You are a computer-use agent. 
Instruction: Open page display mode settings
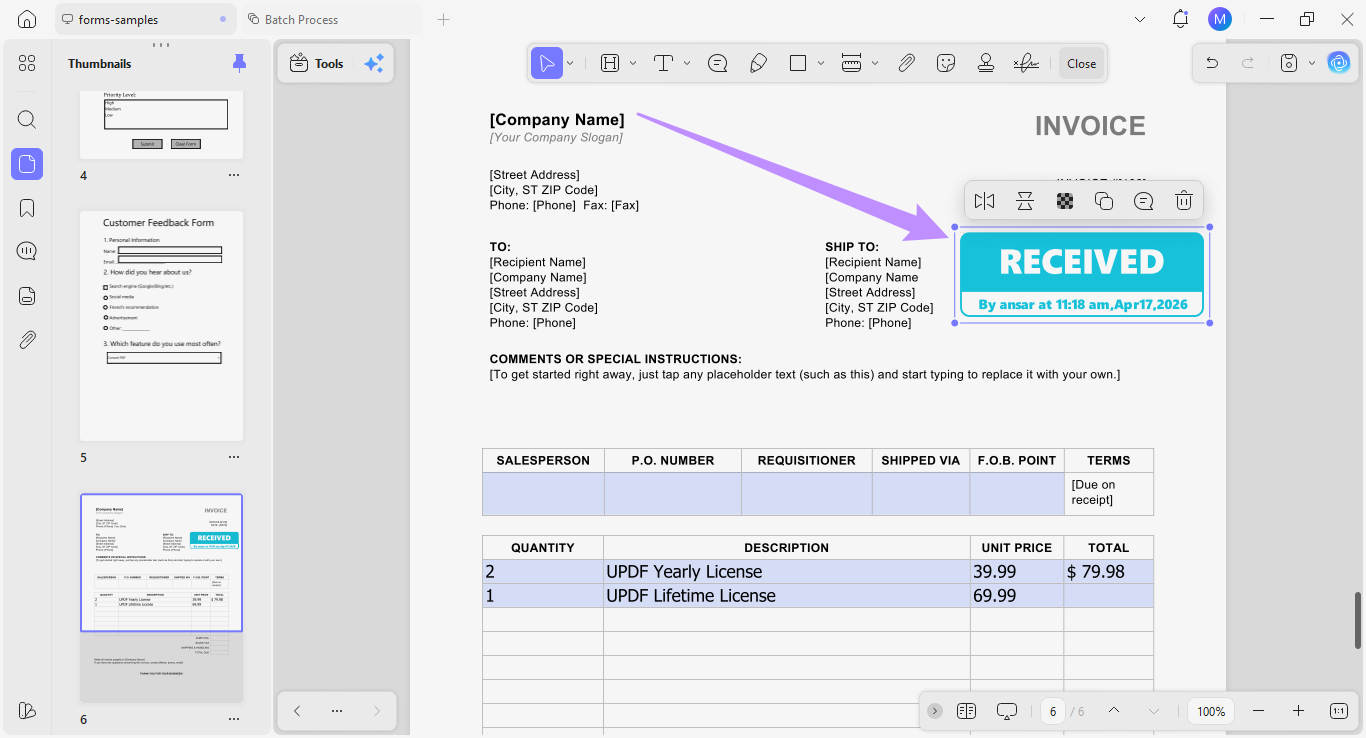[966, 711]
